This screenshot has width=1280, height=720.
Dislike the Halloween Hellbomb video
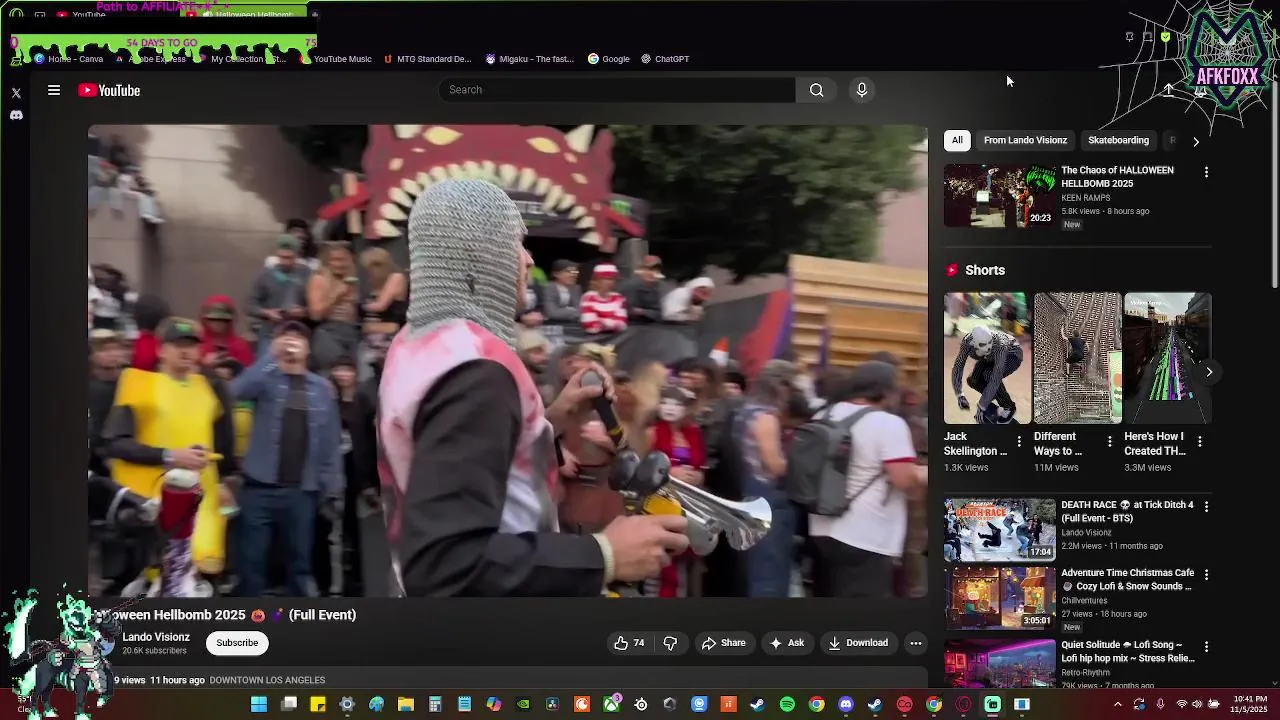(670, 643)
